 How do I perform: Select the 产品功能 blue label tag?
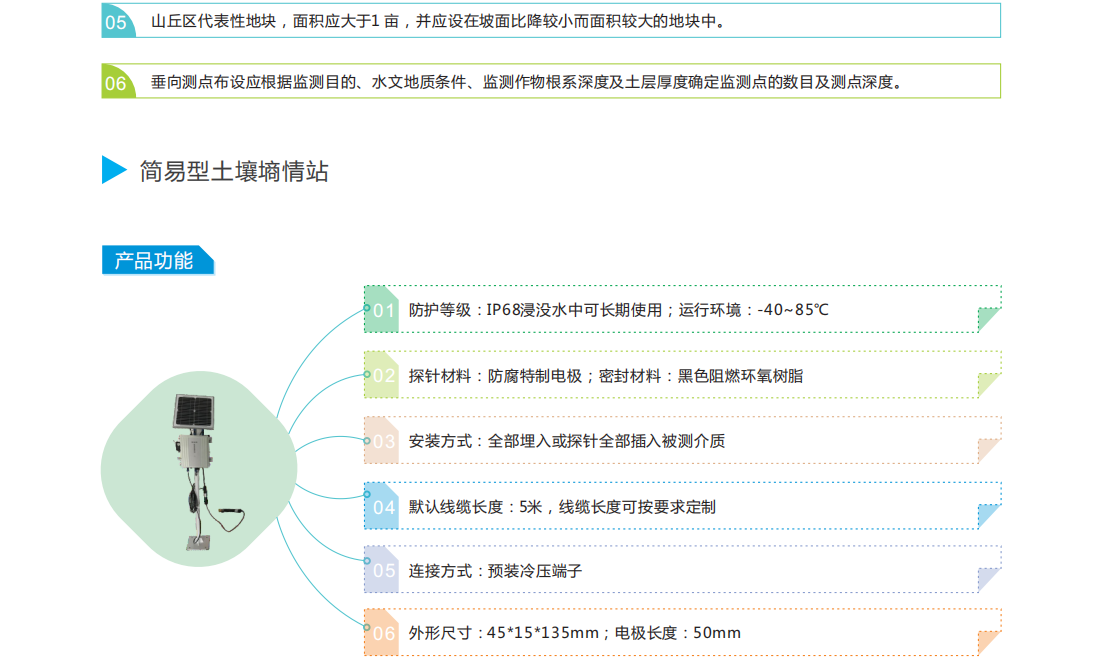coord(156,261)
